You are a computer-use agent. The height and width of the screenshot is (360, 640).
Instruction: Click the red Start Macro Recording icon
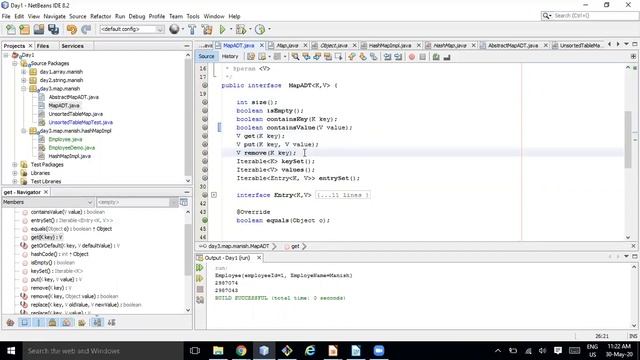tap(411, 57)
